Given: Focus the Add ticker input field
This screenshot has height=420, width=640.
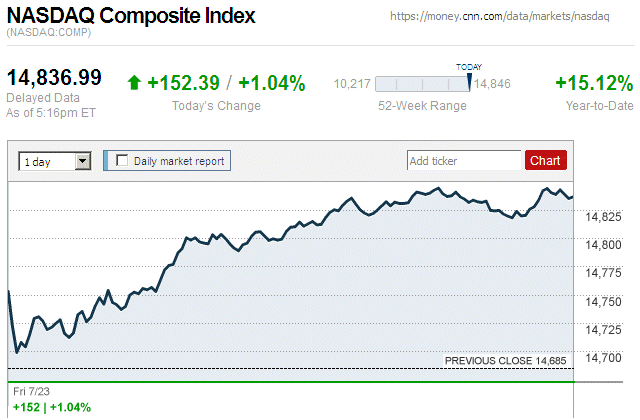Looking at the screenshot, I should click(x=464, y=160).
